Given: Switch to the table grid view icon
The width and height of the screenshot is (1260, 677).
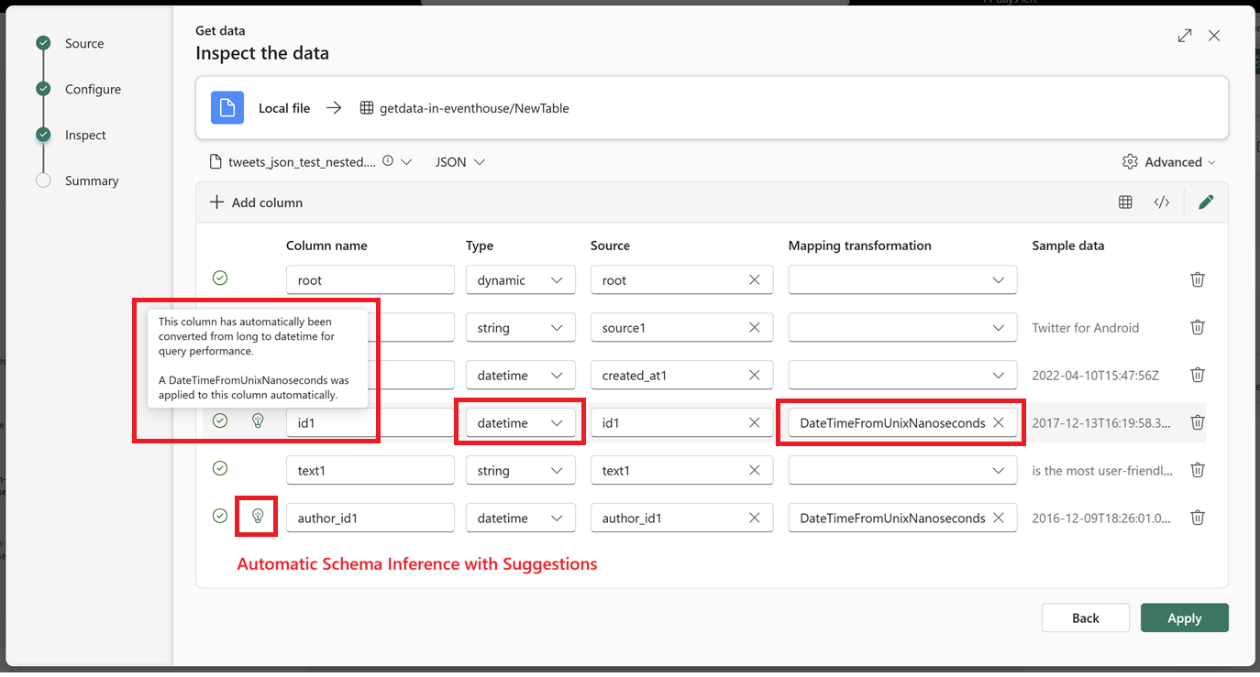Looking at the screenshot, I should tap(1125, 202).
